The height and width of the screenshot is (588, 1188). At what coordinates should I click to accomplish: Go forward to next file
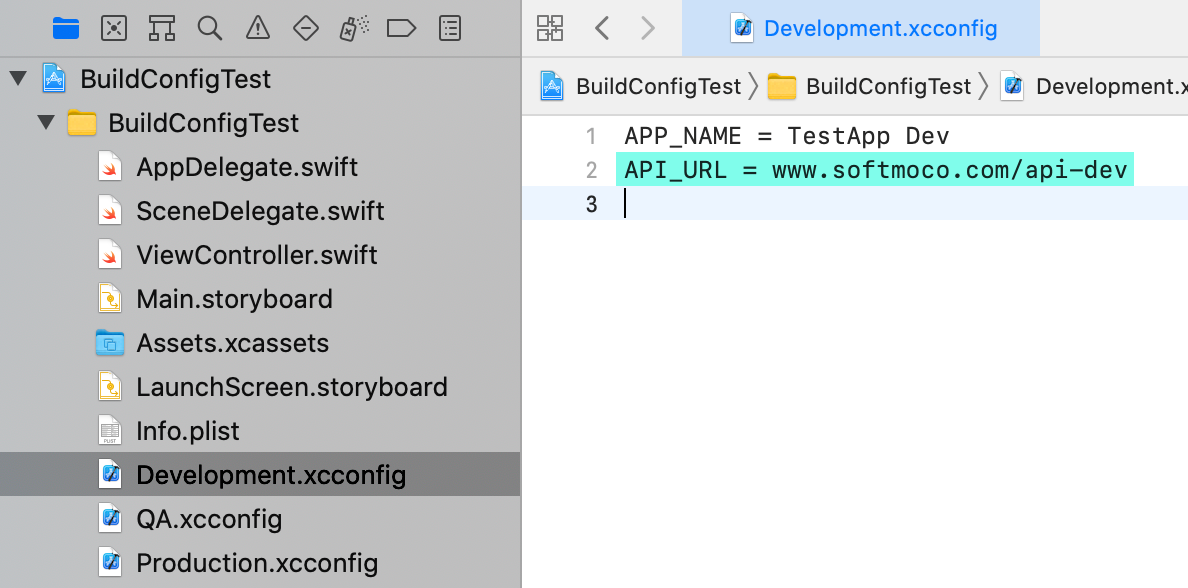pyautogui.click(x=648, y=28)
